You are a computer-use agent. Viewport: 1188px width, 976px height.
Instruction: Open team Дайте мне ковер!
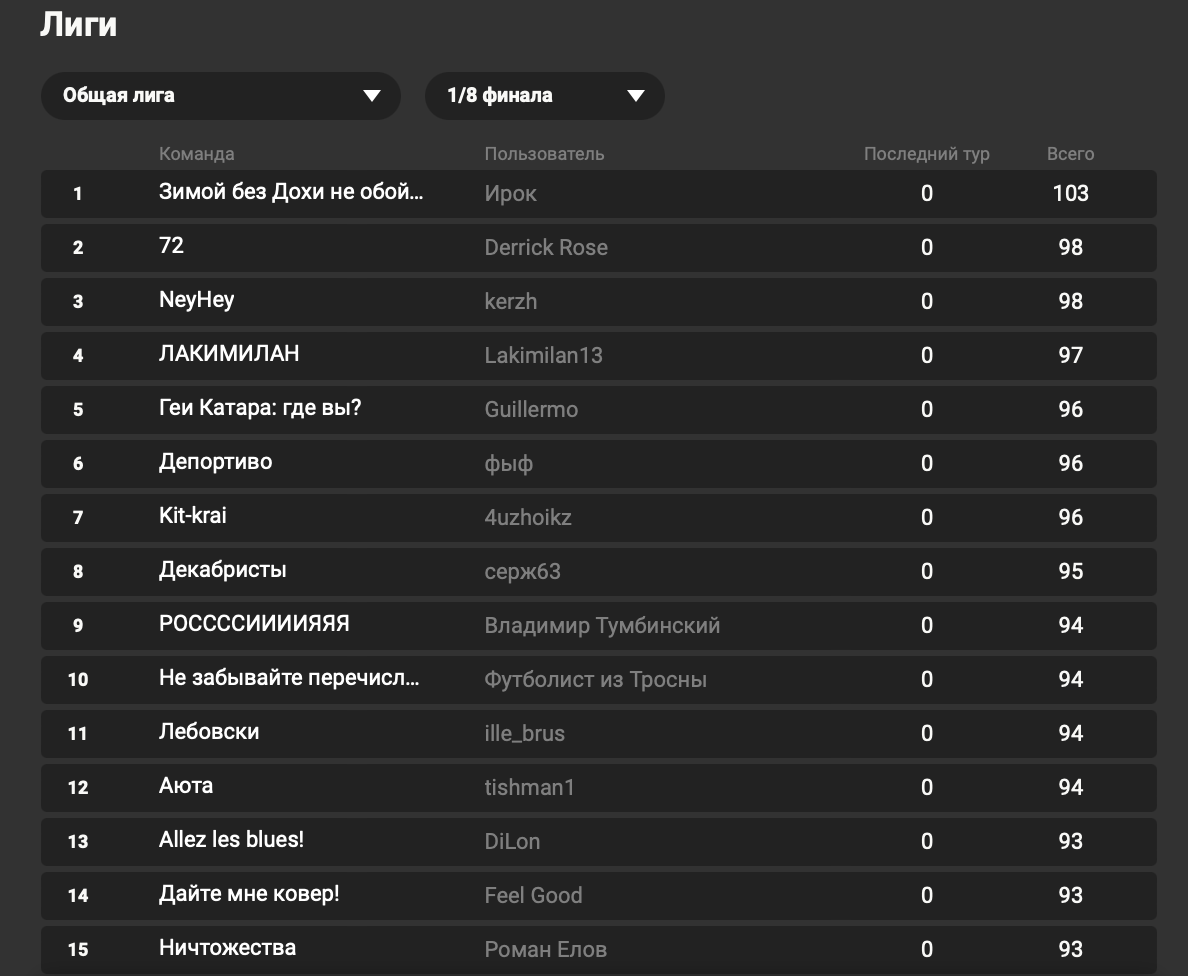click(249, 894)
